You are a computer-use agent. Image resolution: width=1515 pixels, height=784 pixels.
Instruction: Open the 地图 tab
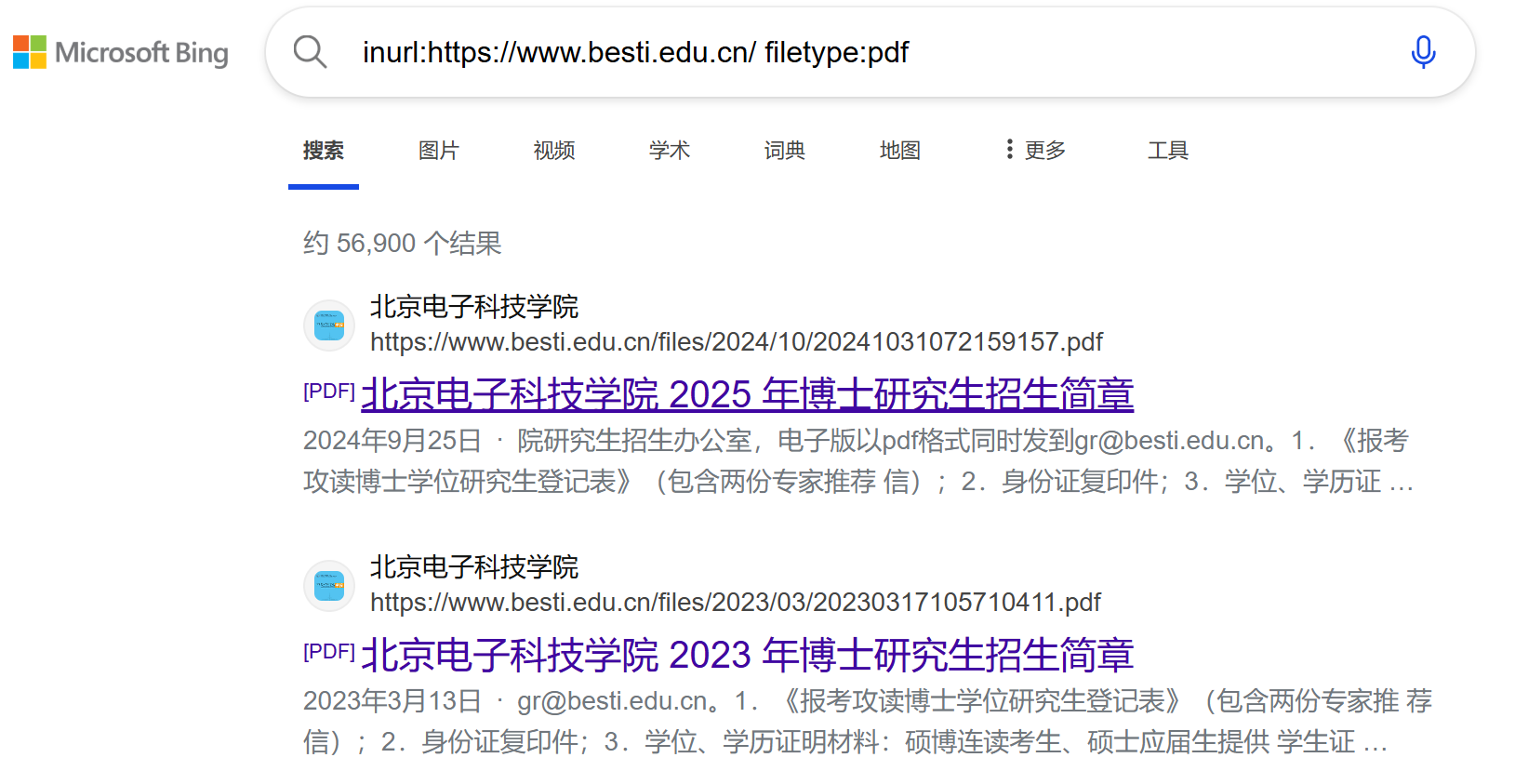(900, 150)
